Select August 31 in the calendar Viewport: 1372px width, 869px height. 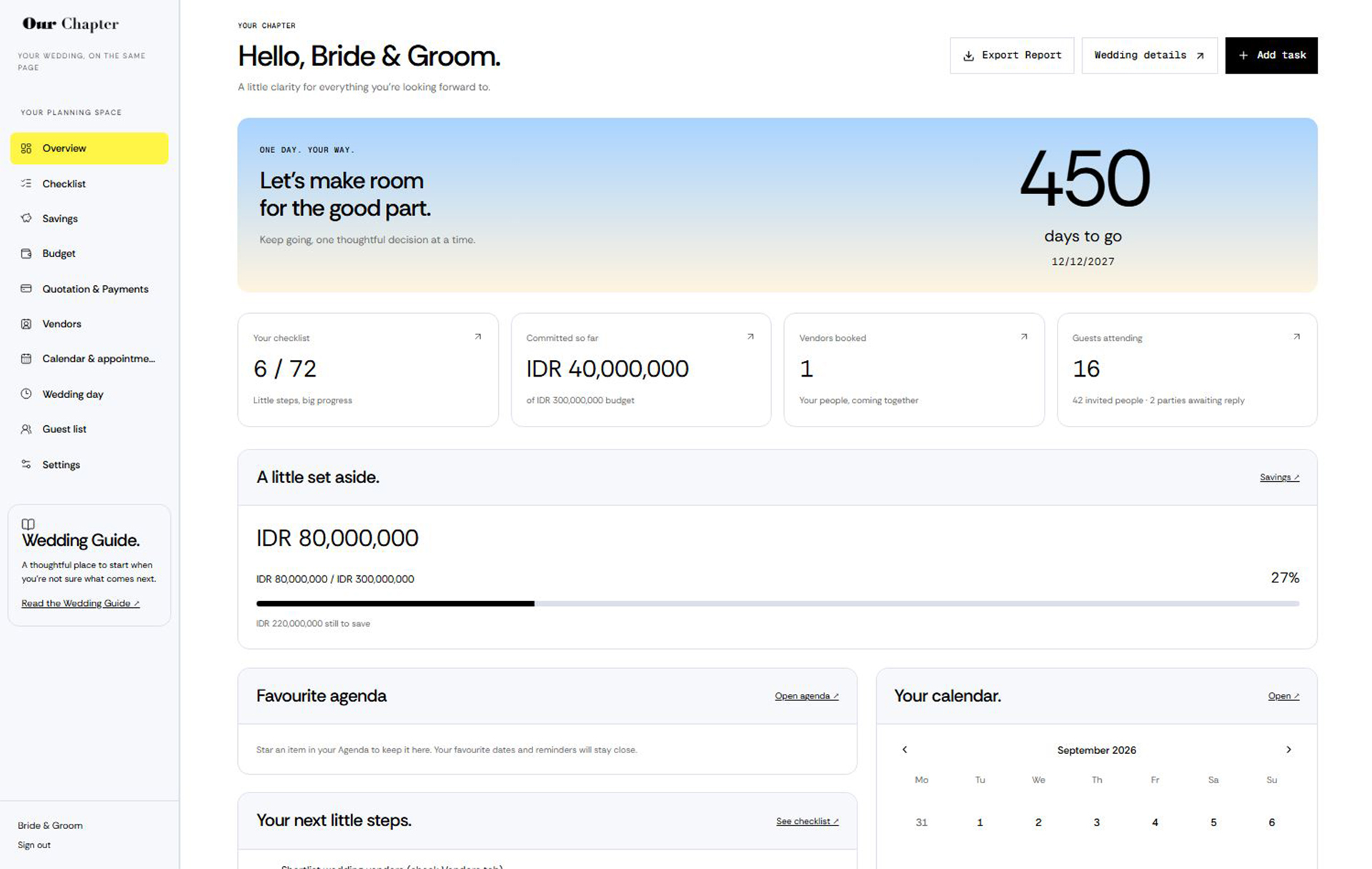[x=922, y=823]
